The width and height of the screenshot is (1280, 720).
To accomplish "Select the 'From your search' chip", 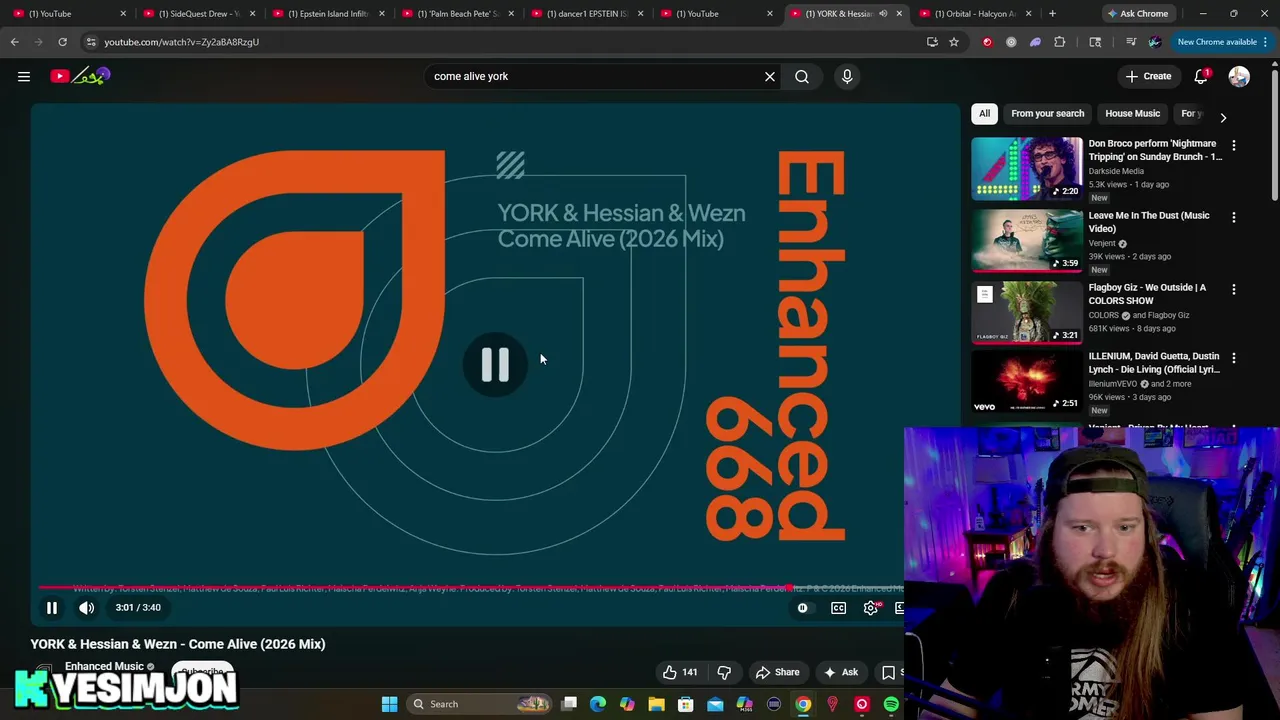I will (1047, 113).
